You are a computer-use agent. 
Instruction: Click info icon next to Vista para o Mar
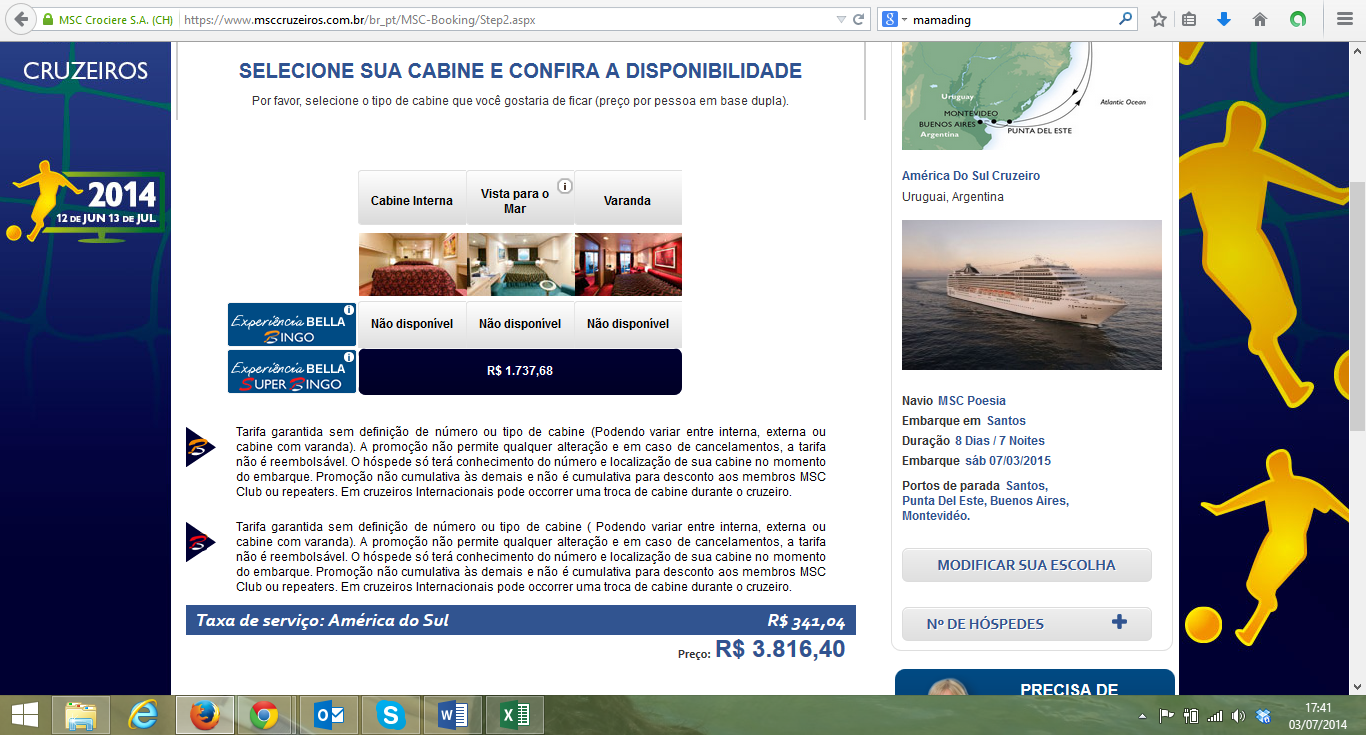(x=564, y=186)
